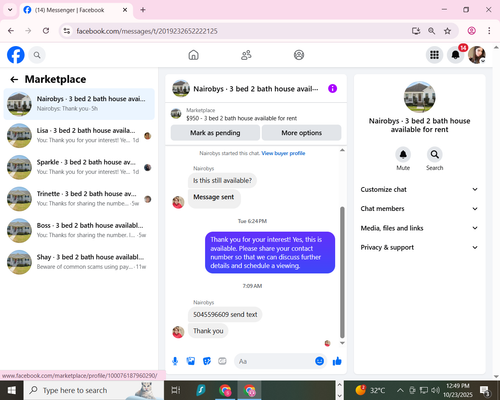Open notifications bell with 14 badge
Viewport: 500px width, 400px height.
pyautogui.click(x=456, y=55)
